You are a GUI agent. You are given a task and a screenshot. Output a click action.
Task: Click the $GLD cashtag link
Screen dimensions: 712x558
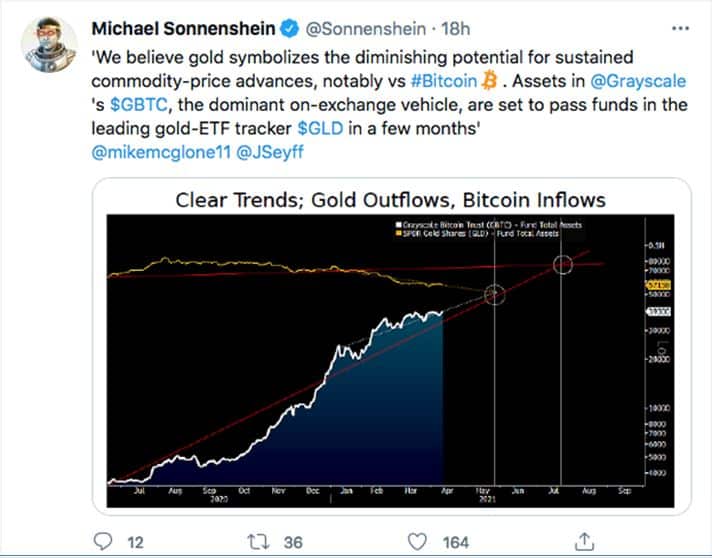click(x=321, y=126)
